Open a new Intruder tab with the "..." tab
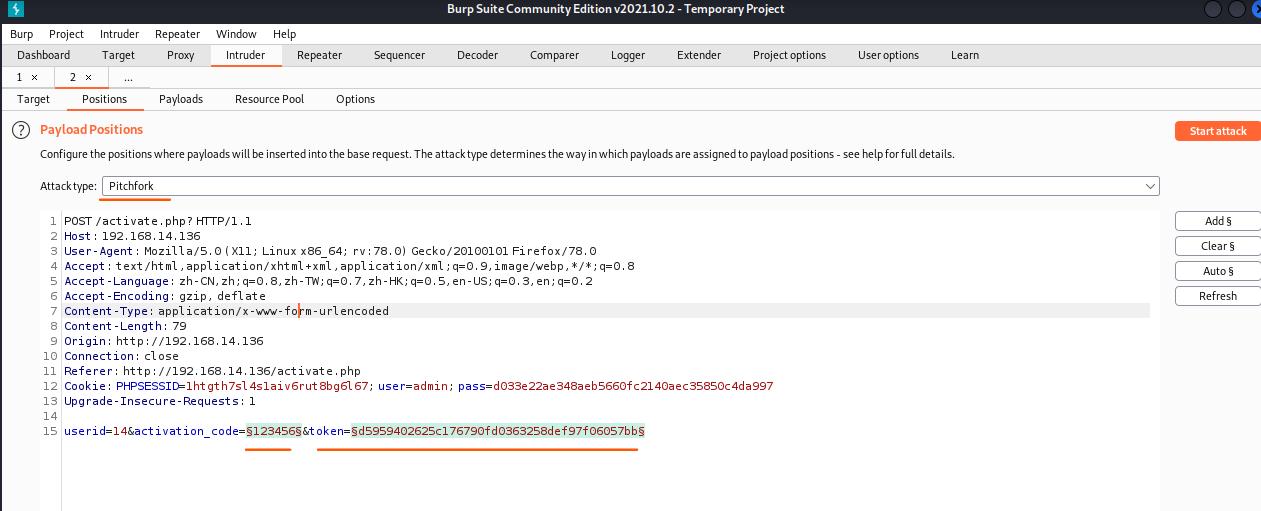Image resolution: width=1261 pixels, height=511 pixels. point(128,77)
